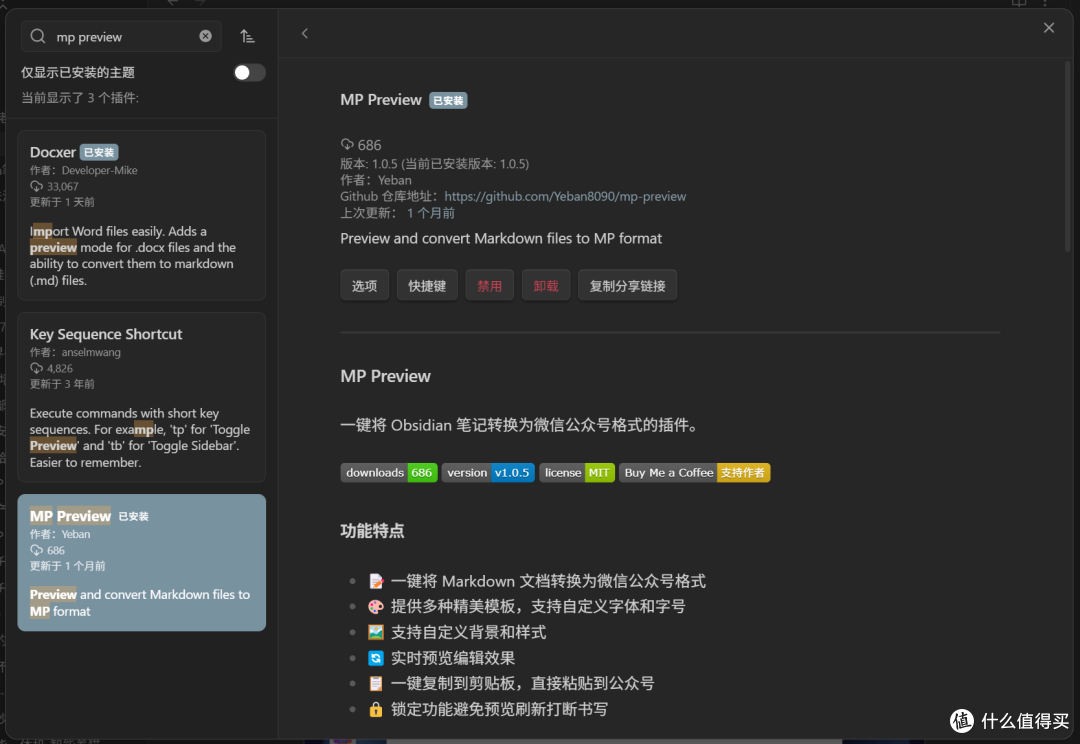Select the Key Sequence Shortcut plugin card
This screenshot has height=744, width=1080.
coord(141,397)
